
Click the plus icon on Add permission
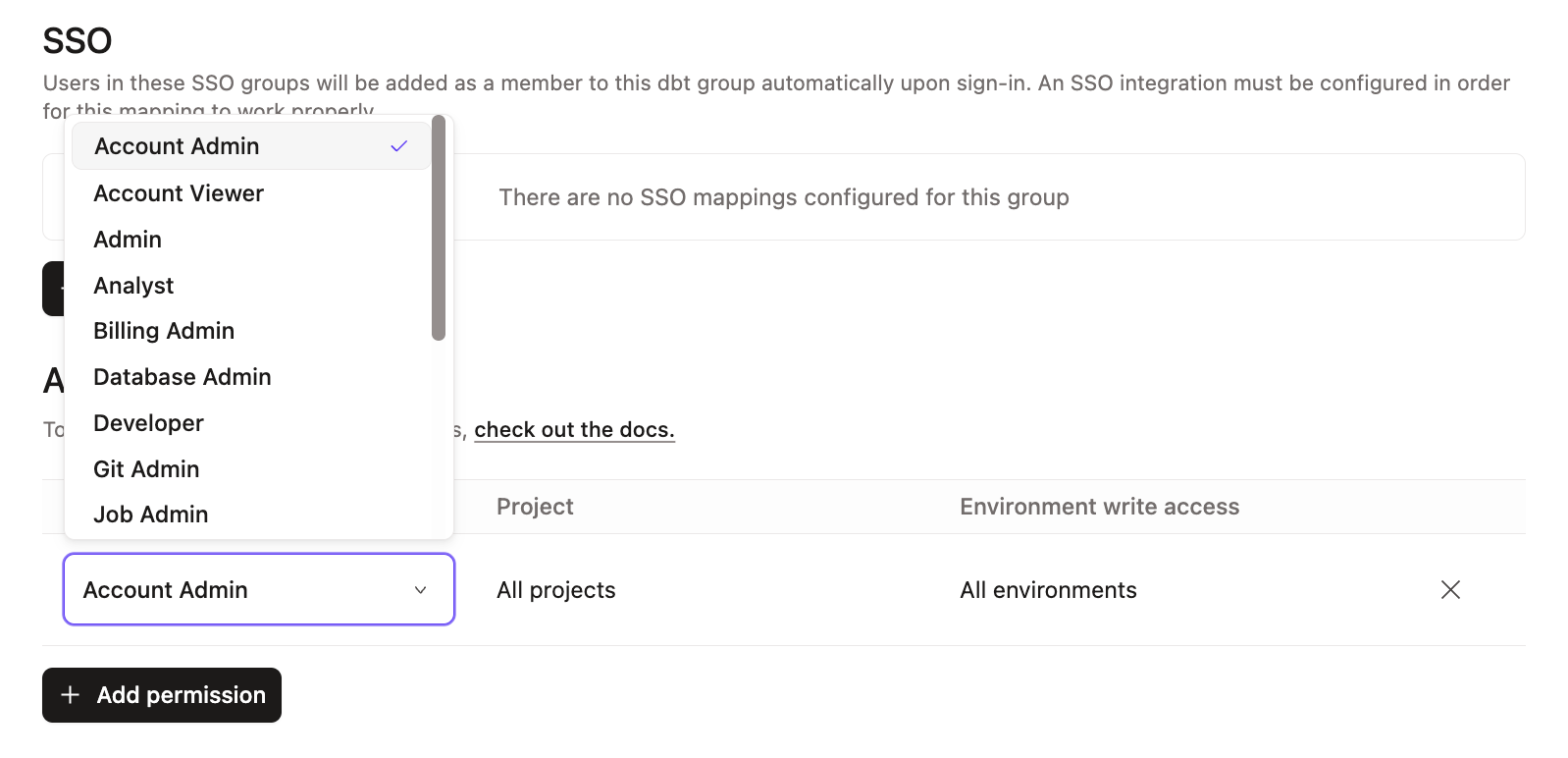70,694
